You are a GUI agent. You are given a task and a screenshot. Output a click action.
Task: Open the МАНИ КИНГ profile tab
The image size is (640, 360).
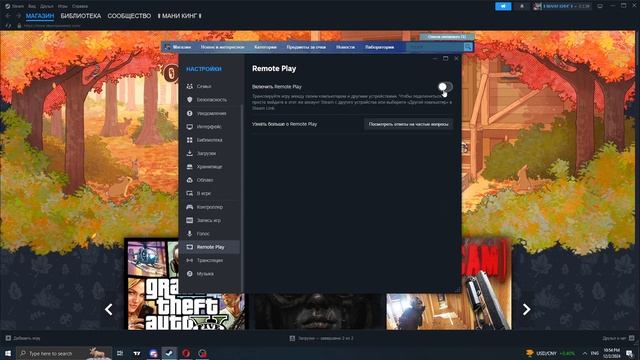180,16
